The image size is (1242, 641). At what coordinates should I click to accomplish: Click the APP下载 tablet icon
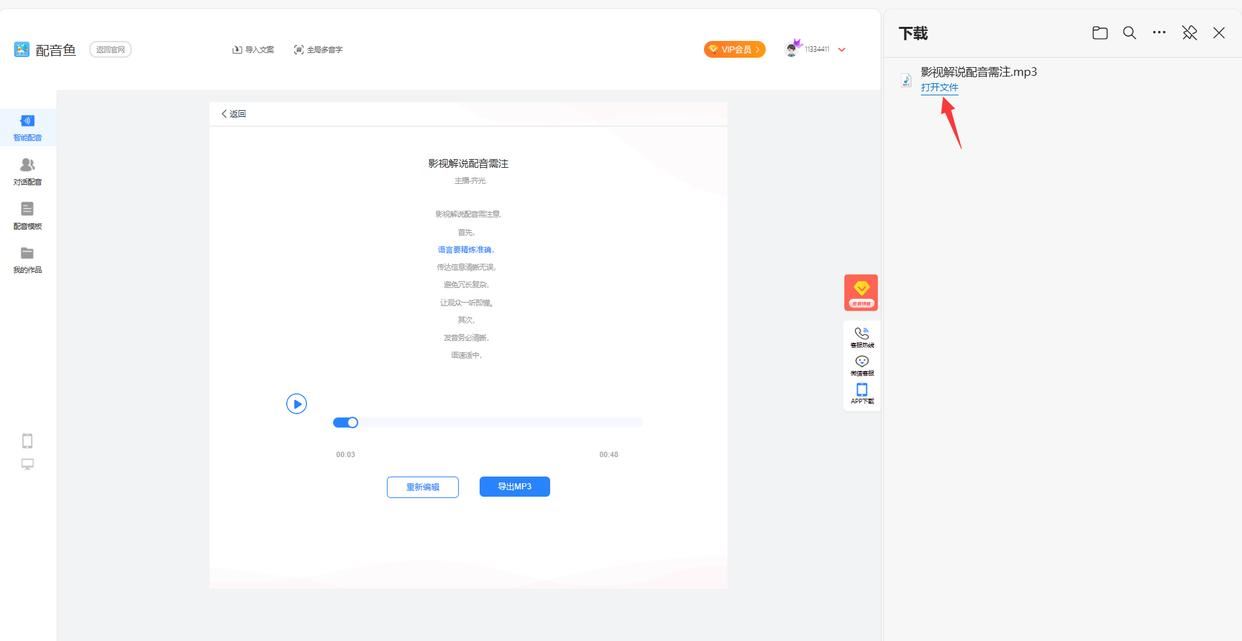pos(861,391)
